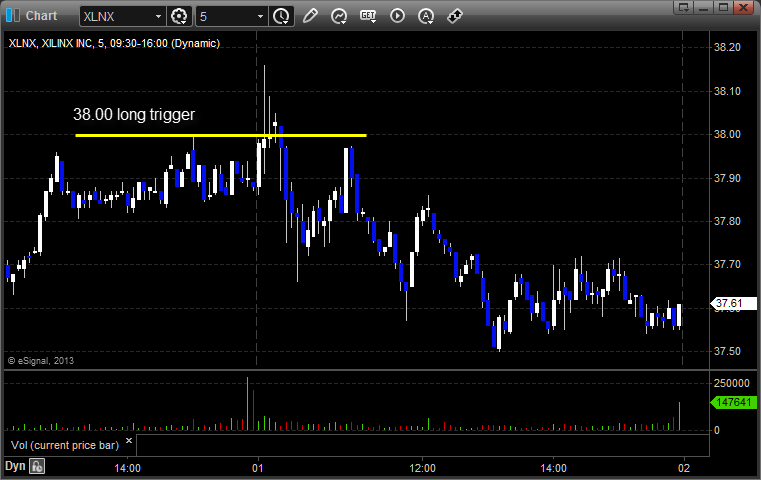Image resolution: width=761 pixels, height=480 pixels.
Task: Toggle the time scale lock icon
Action: tap(37, 466)
